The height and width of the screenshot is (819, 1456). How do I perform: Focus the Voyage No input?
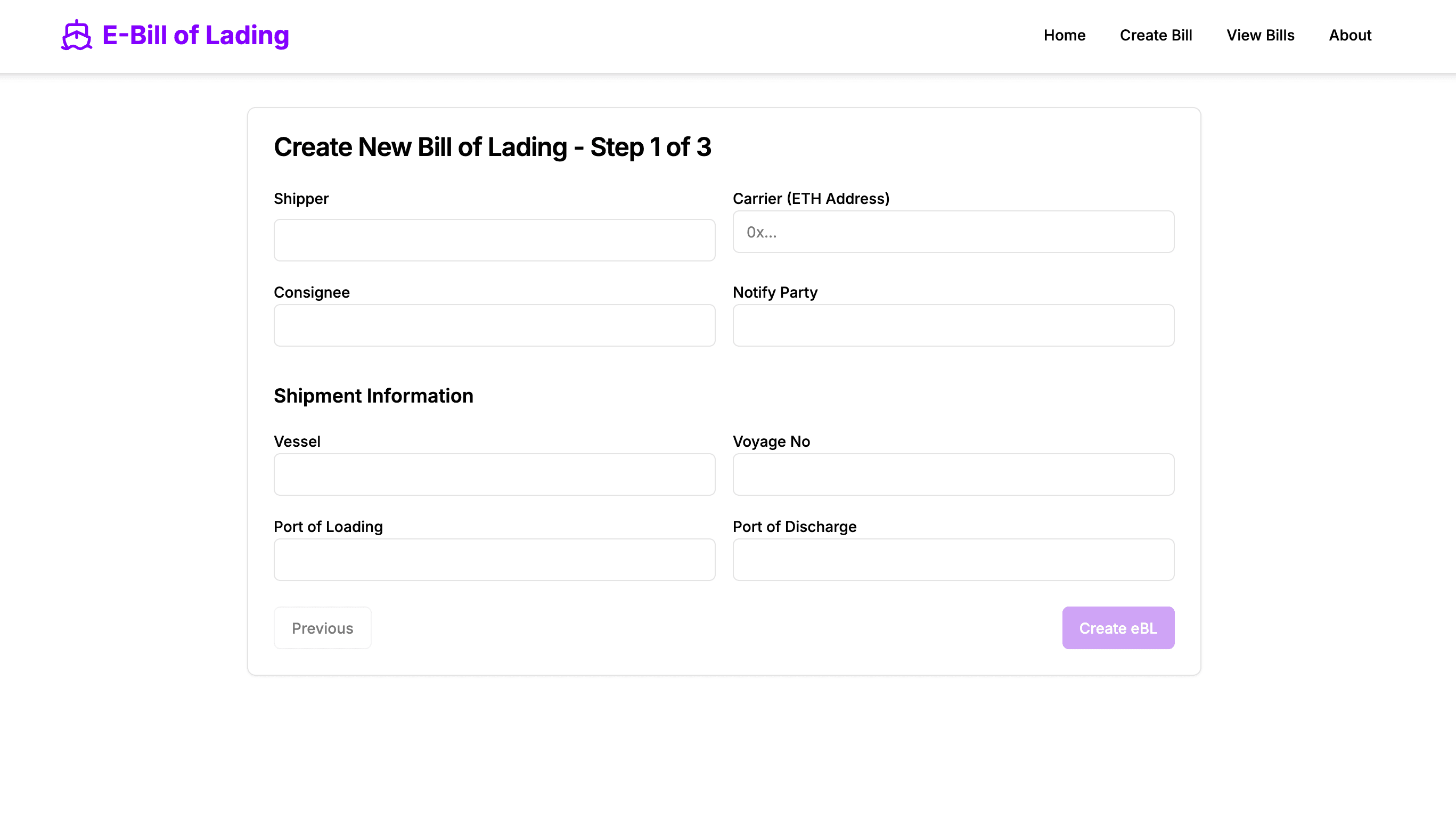[x=953, y=475]
